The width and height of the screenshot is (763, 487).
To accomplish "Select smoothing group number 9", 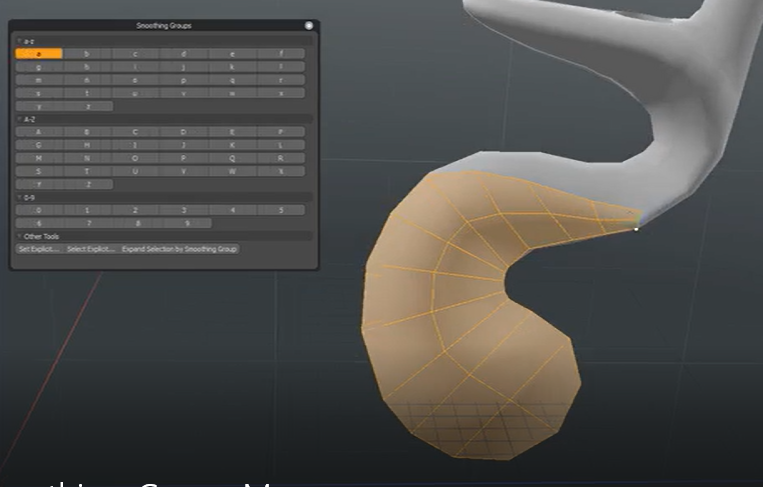I will [x=185, y=223].
